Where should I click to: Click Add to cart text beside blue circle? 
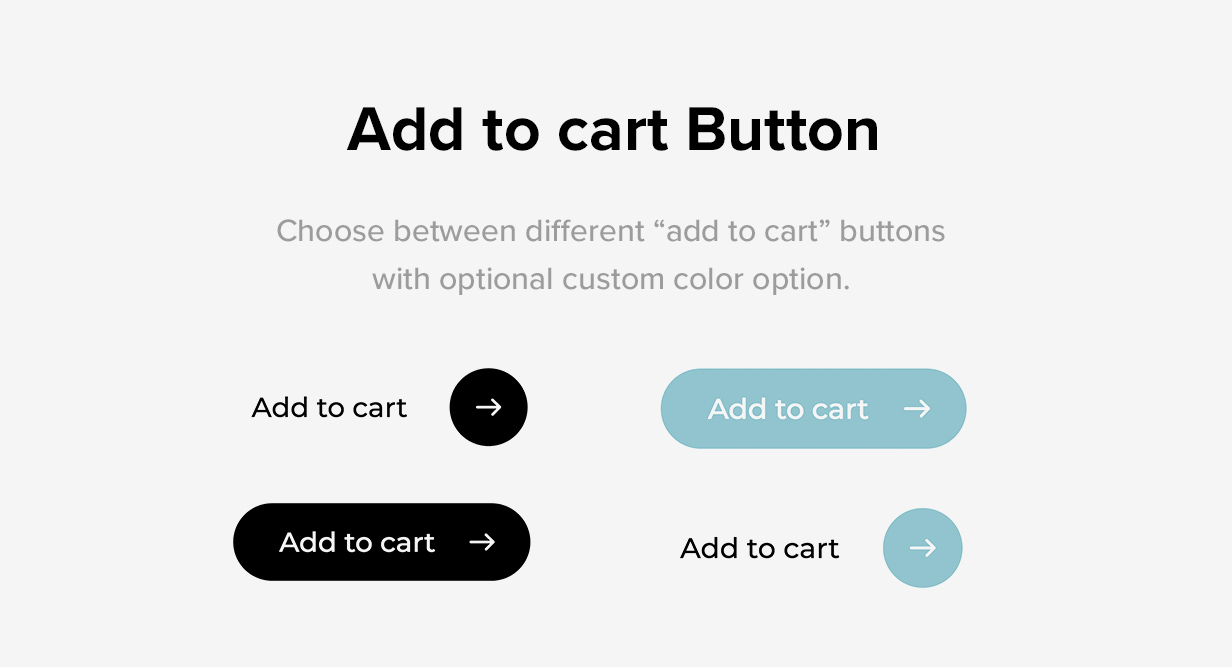[759, 548]
